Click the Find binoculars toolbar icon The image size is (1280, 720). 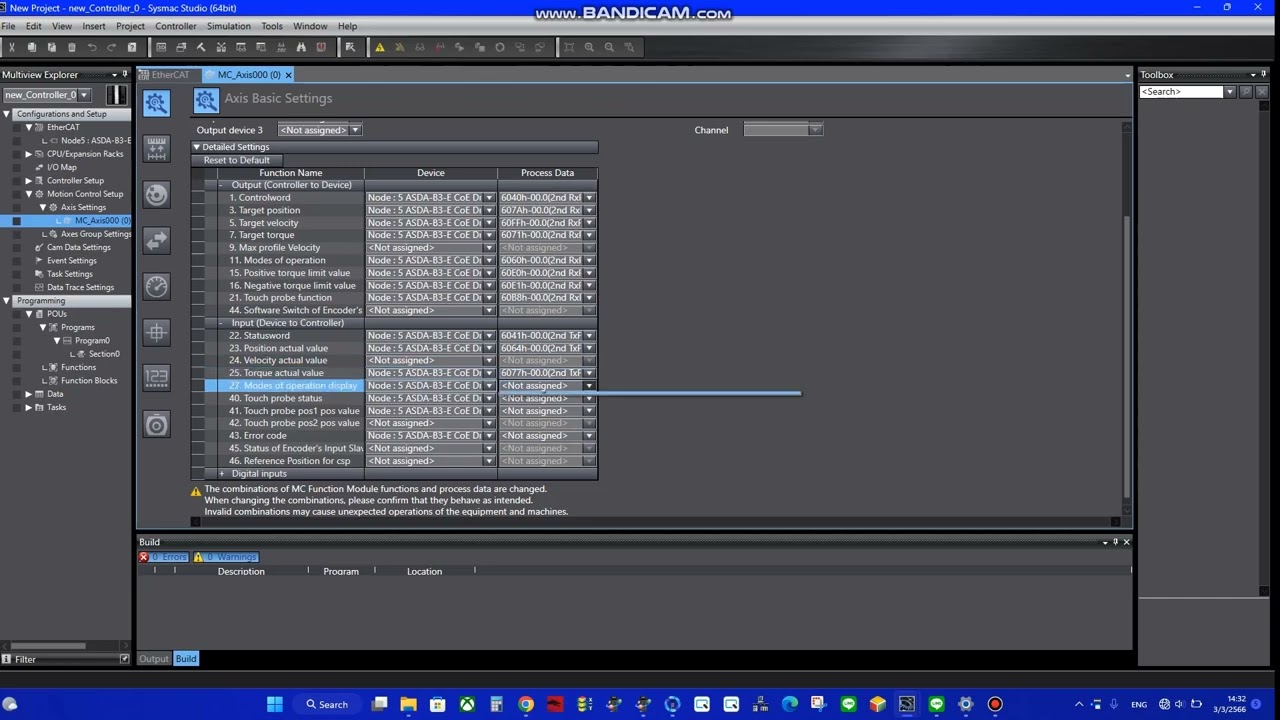pos(301,47)
